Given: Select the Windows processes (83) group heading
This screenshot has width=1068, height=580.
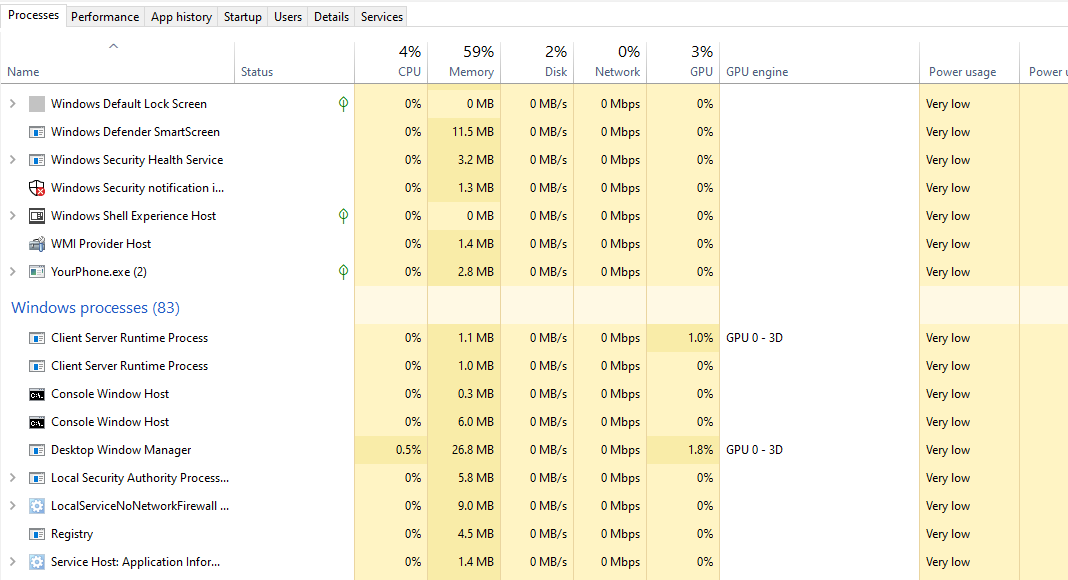Looking at the screenshot, I should 95,308.
